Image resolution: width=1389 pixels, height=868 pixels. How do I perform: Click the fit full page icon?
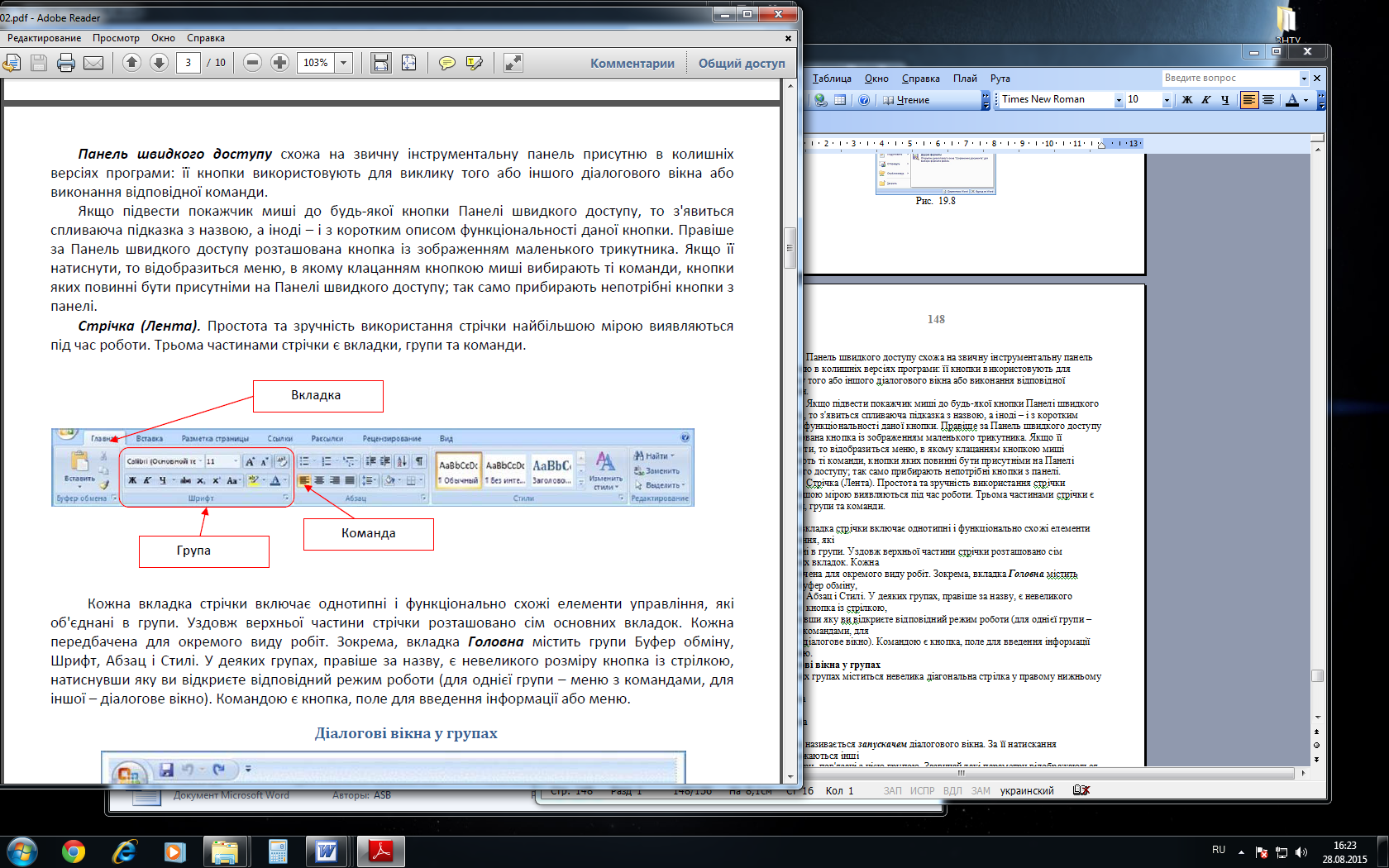click(408, 63)
